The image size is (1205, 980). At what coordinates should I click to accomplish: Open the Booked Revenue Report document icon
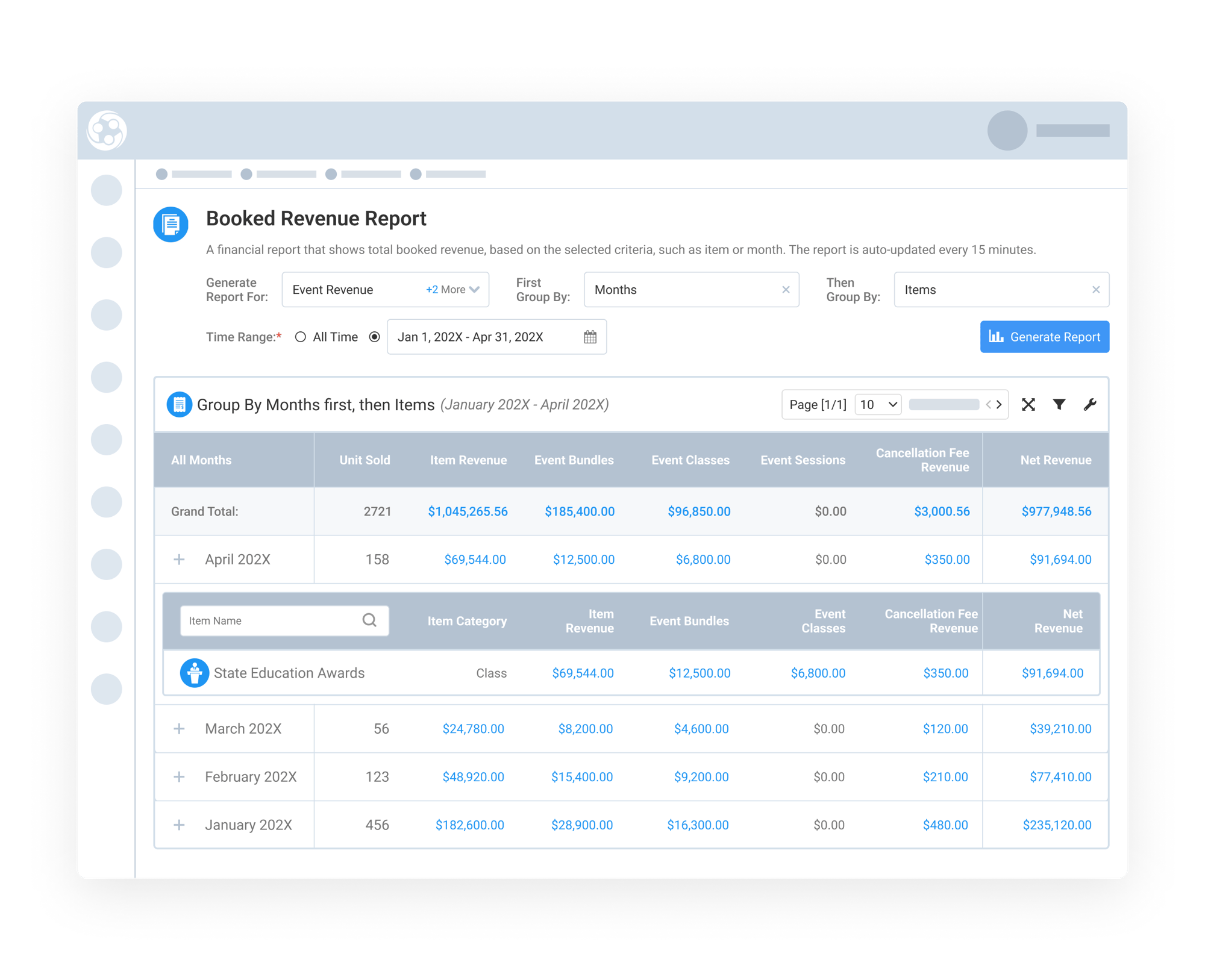click(x=171, y=223)
